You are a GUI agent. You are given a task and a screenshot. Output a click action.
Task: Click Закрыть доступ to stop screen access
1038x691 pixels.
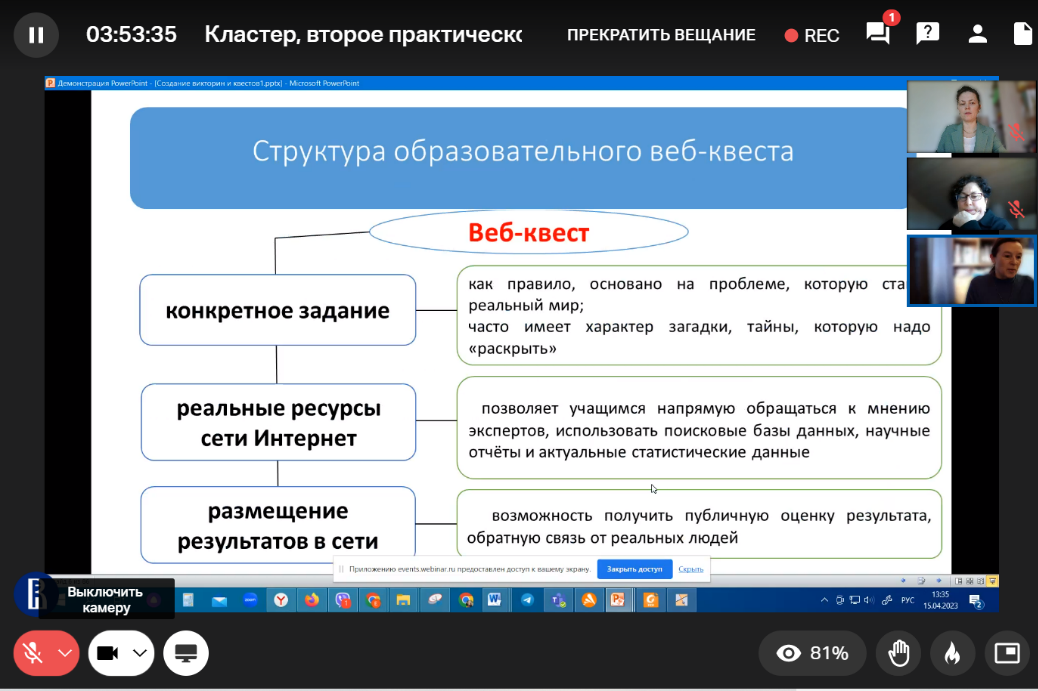[634, 569]
